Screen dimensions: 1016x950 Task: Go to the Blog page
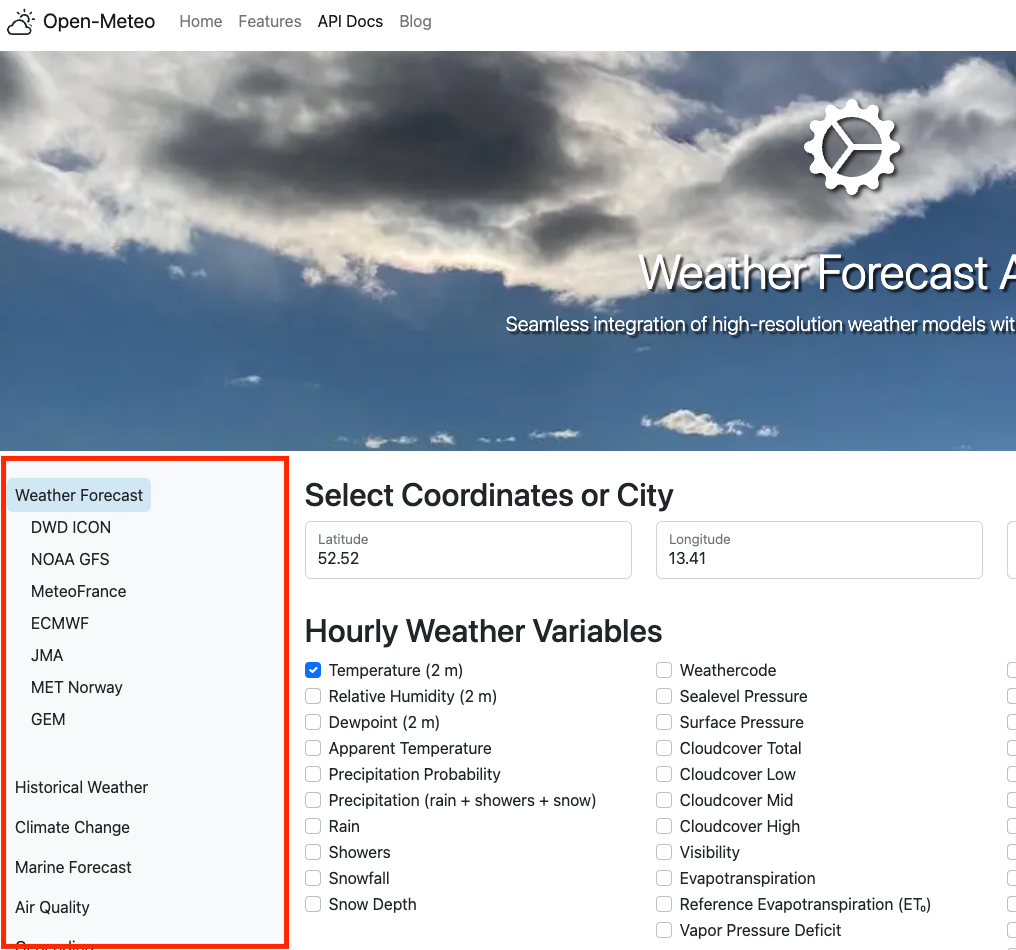click(x=415, y=21)
